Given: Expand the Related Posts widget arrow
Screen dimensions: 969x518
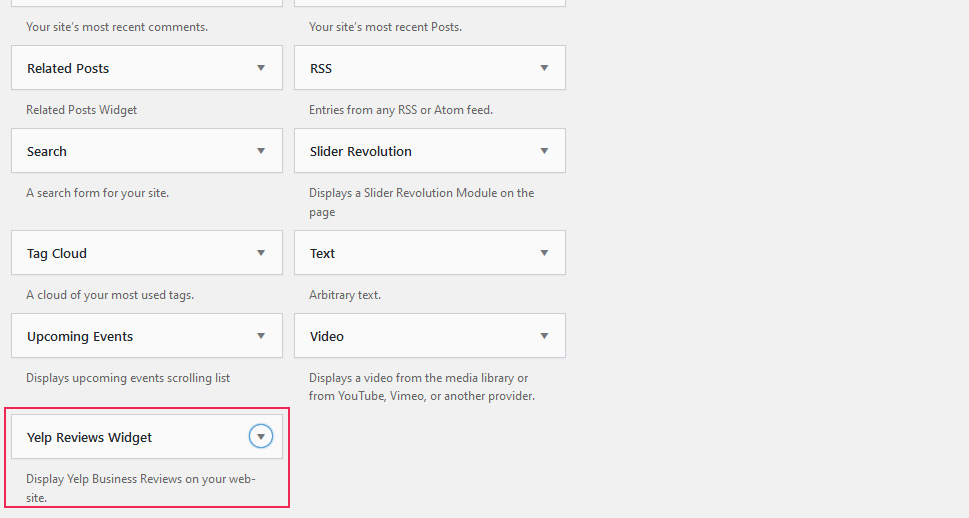Looking at the screenshot, I should tap(261, 68).
